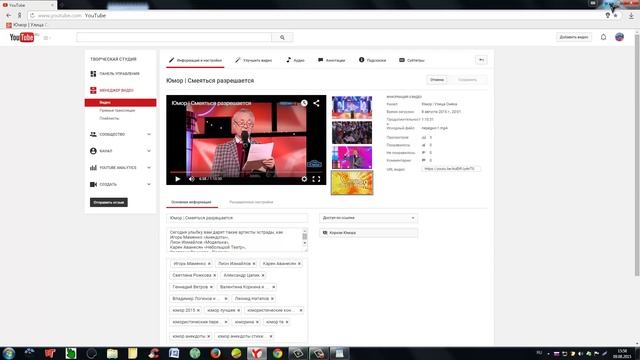The width and height of the screenshot is (640, 360).
Task: Click the YouTube logo
Action: (x=22, y=38)
